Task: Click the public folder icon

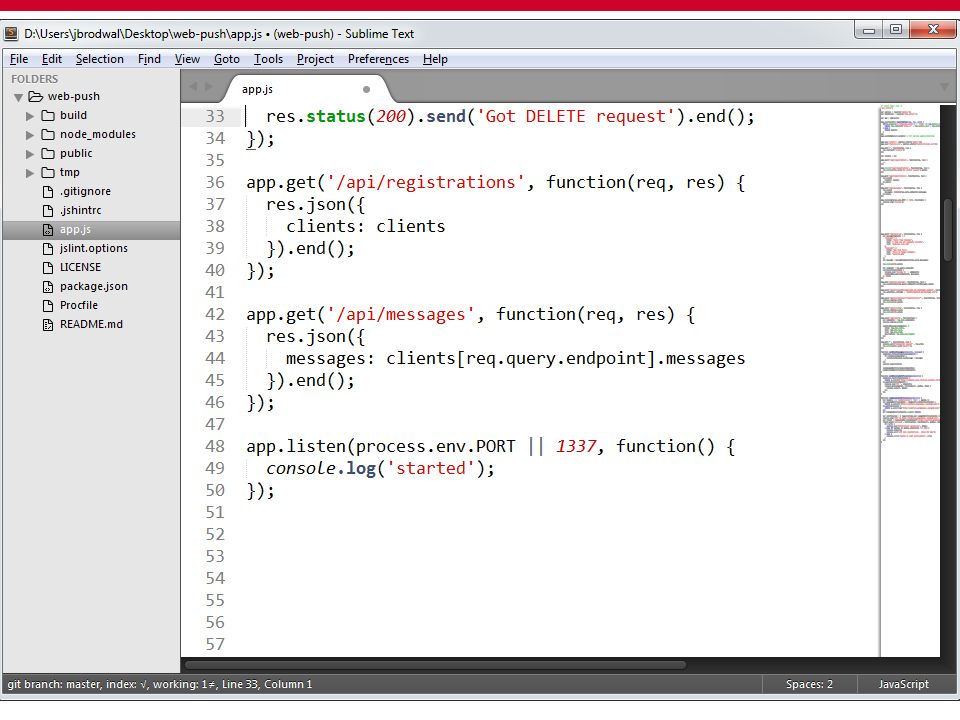Action: click(48, 154)
